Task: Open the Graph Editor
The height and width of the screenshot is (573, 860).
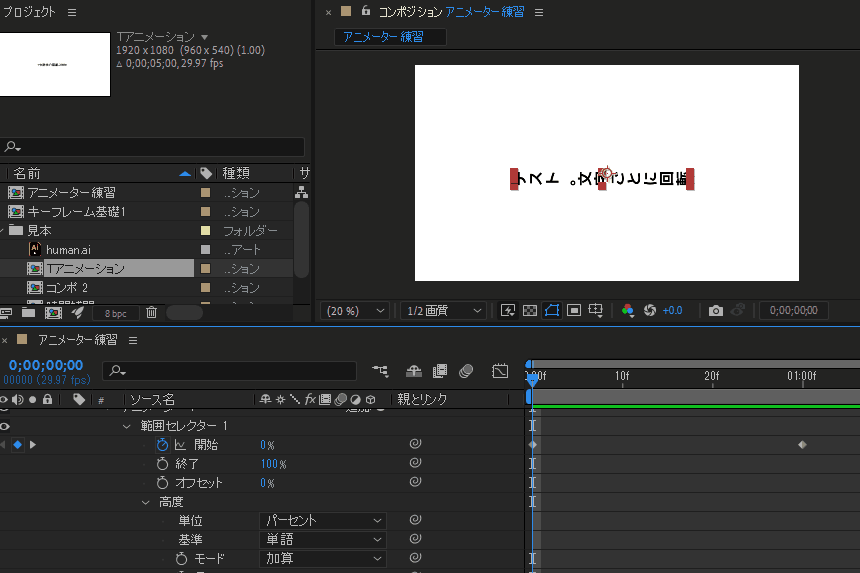Action: (x=500, y=371)
